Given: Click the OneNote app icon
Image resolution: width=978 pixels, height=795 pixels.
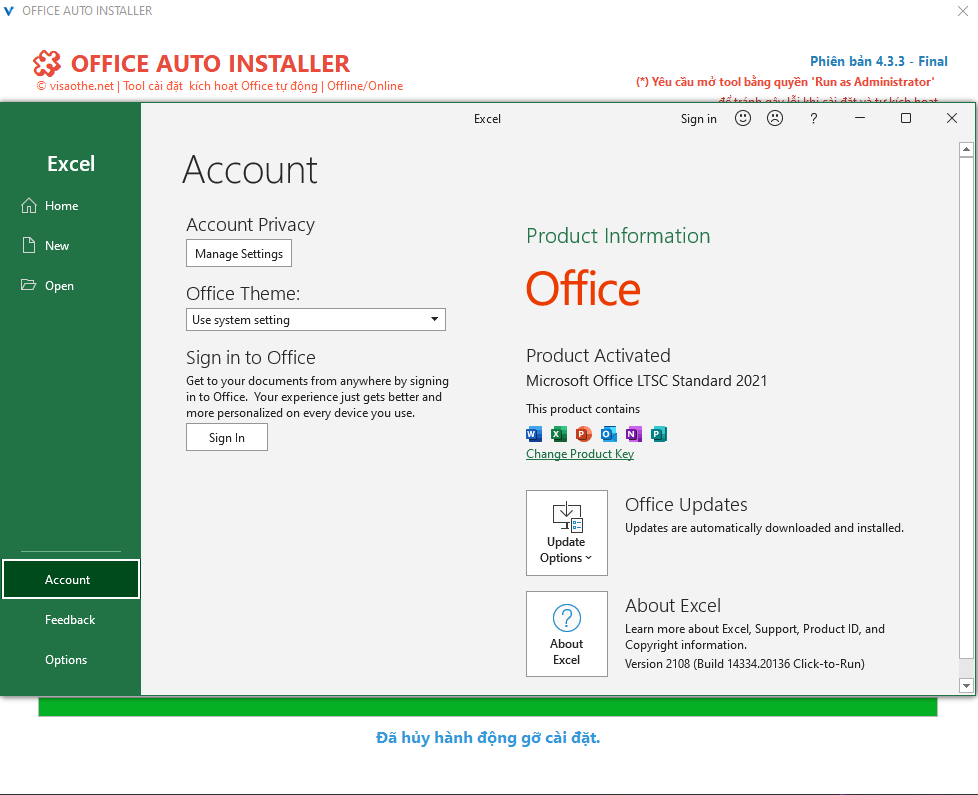Looking at the screenshot, I should click(634, 434).
